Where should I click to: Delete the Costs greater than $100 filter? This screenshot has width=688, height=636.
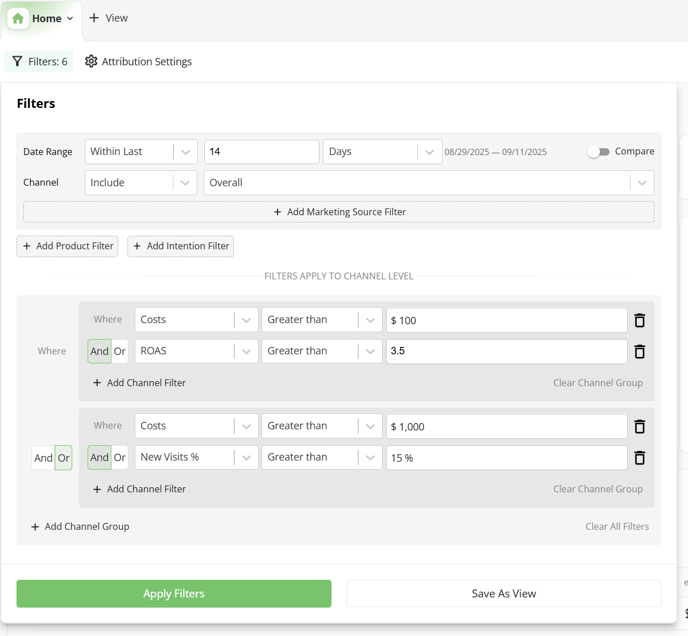pyautogui.click(x=640, y=320)
